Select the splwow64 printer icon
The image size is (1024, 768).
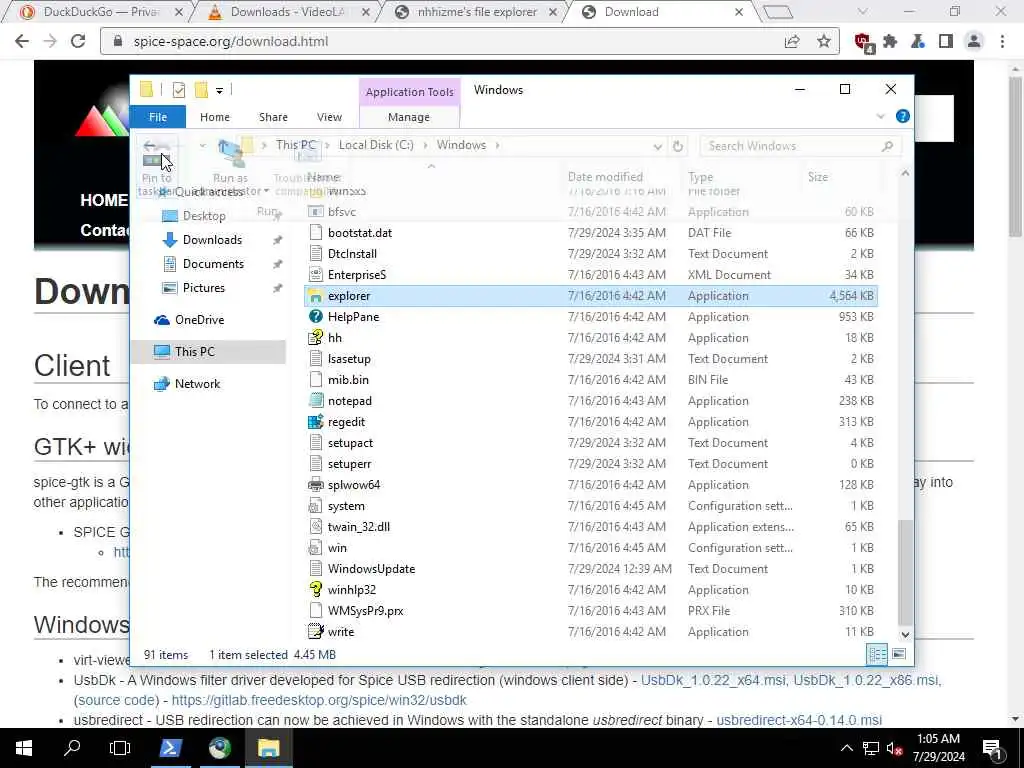[315, 485]
